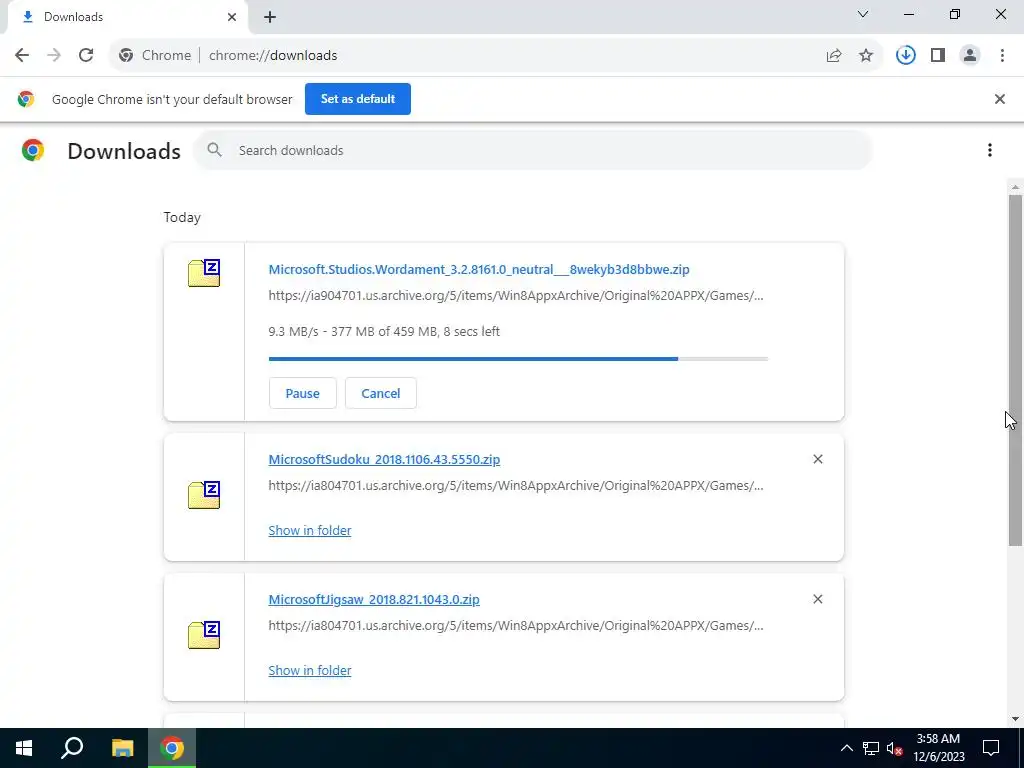Show hidden system tray icons
The image size is (1024, 768).
(x=846, y=748)
